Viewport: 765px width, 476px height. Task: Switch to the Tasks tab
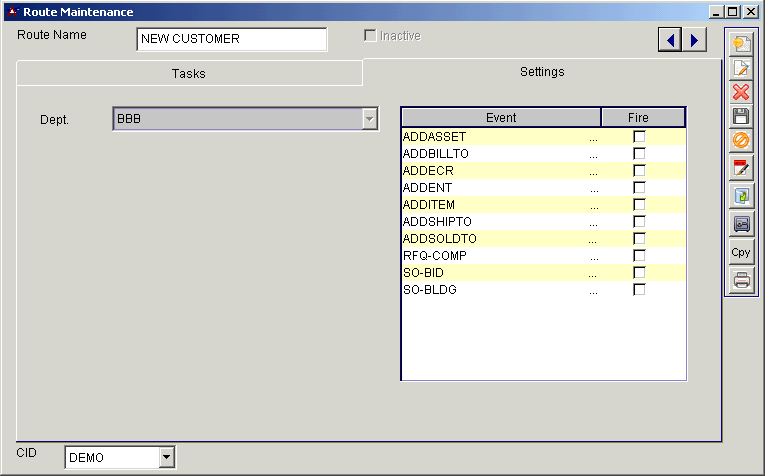pos(188,73)
